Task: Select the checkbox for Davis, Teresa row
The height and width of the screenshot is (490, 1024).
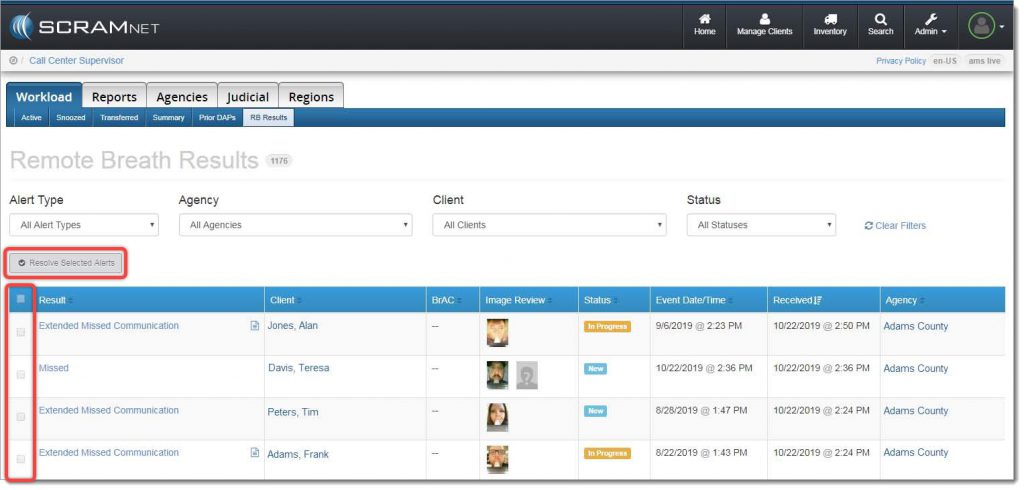Action: (21, 374)
